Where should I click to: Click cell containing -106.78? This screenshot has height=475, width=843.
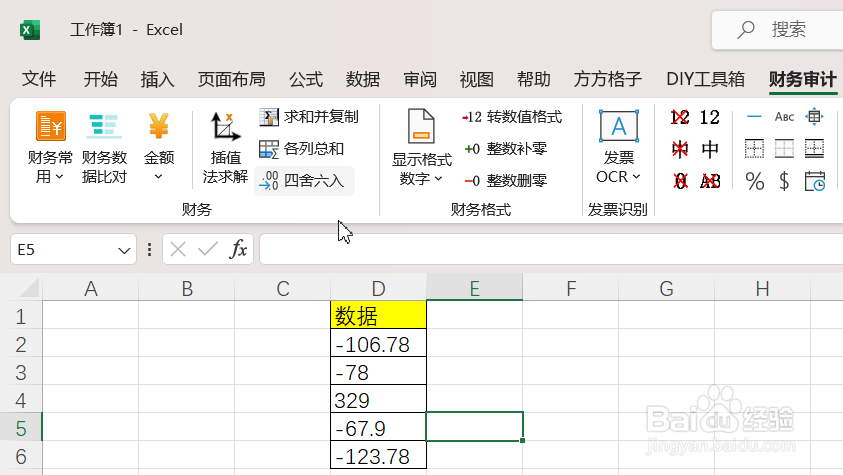coord(378,344)
